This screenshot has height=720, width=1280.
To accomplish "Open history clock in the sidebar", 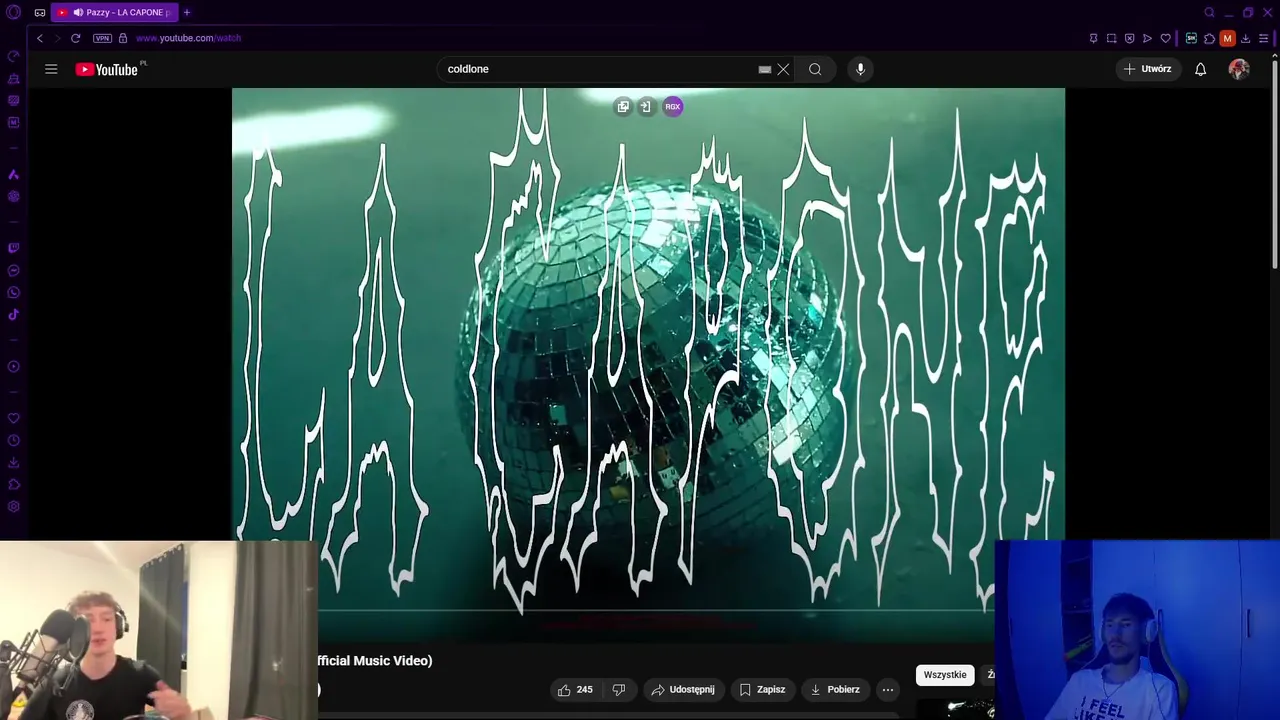I will click(x=13, y=441).
